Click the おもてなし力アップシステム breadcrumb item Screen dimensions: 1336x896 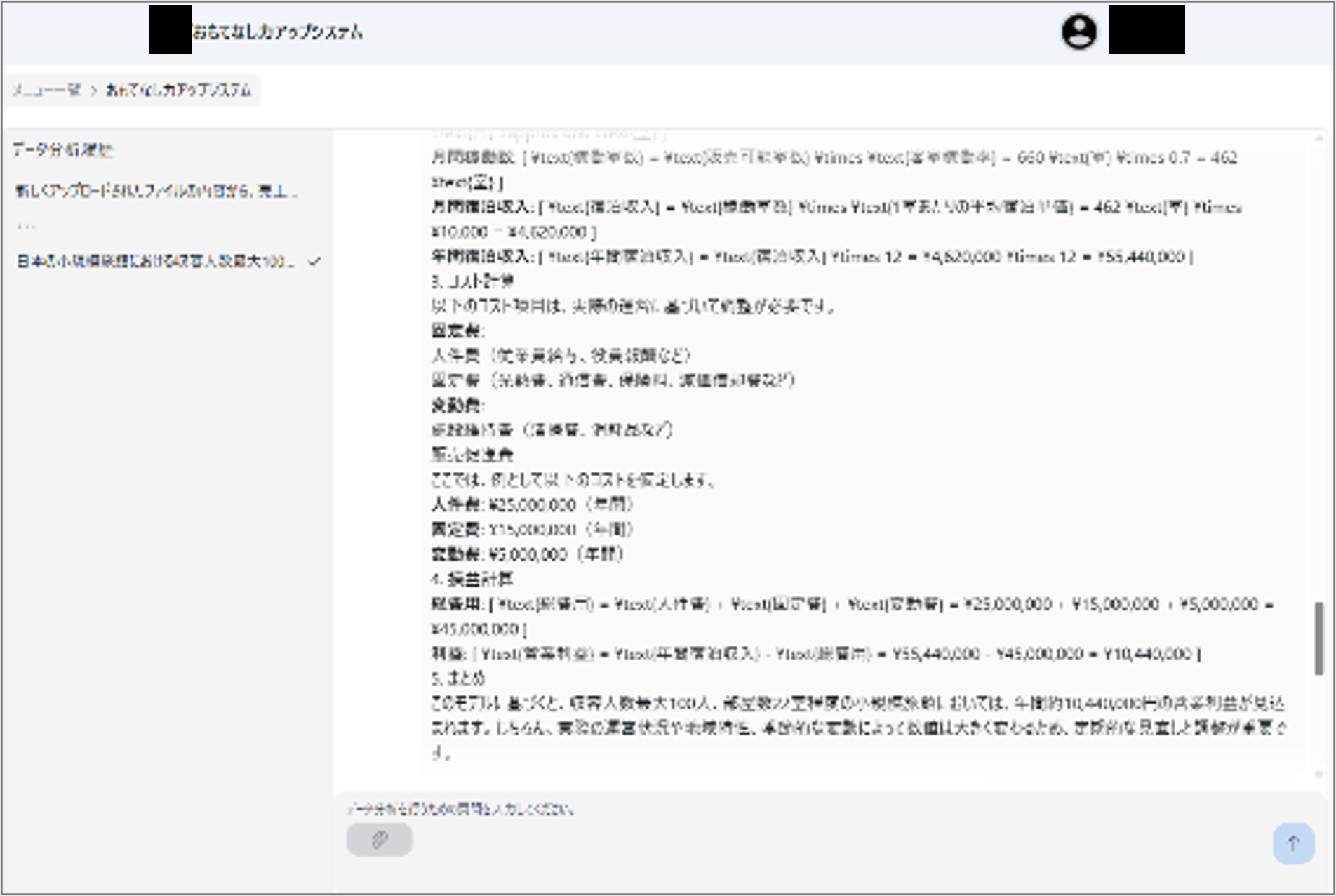click(178, 91)
